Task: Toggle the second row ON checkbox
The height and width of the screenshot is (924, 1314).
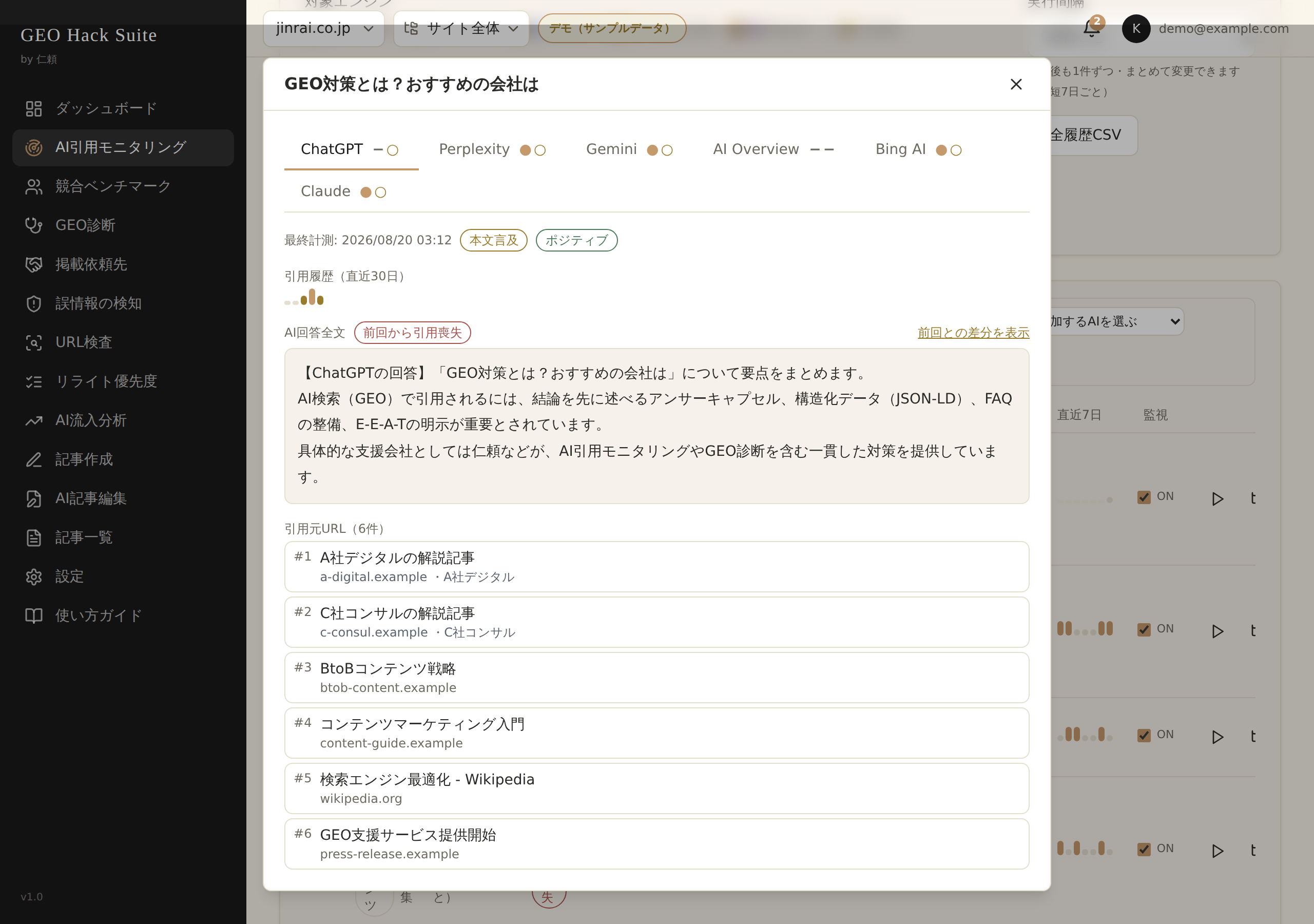Action: [1144, 629]
